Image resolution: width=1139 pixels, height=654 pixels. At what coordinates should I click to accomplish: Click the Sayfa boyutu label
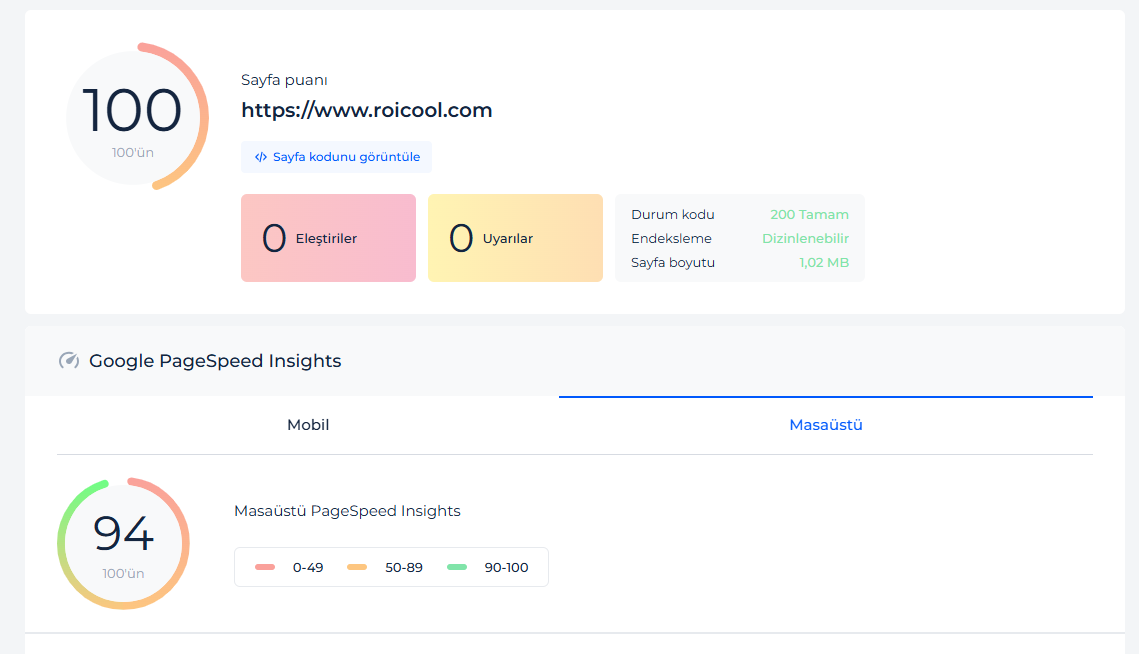673,262
